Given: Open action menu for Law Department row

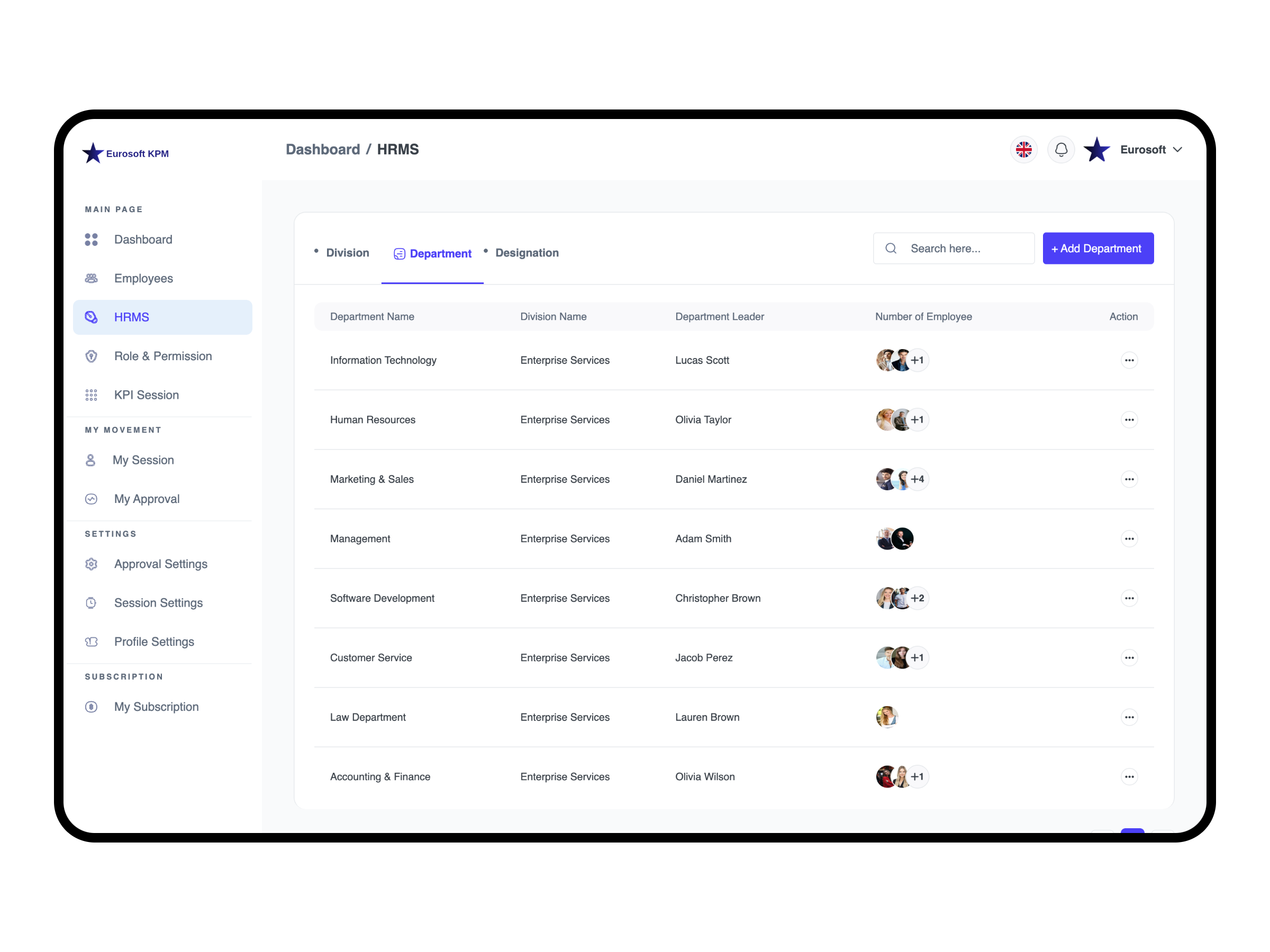Looking at the screenshot, I should tap(1129, 717).
